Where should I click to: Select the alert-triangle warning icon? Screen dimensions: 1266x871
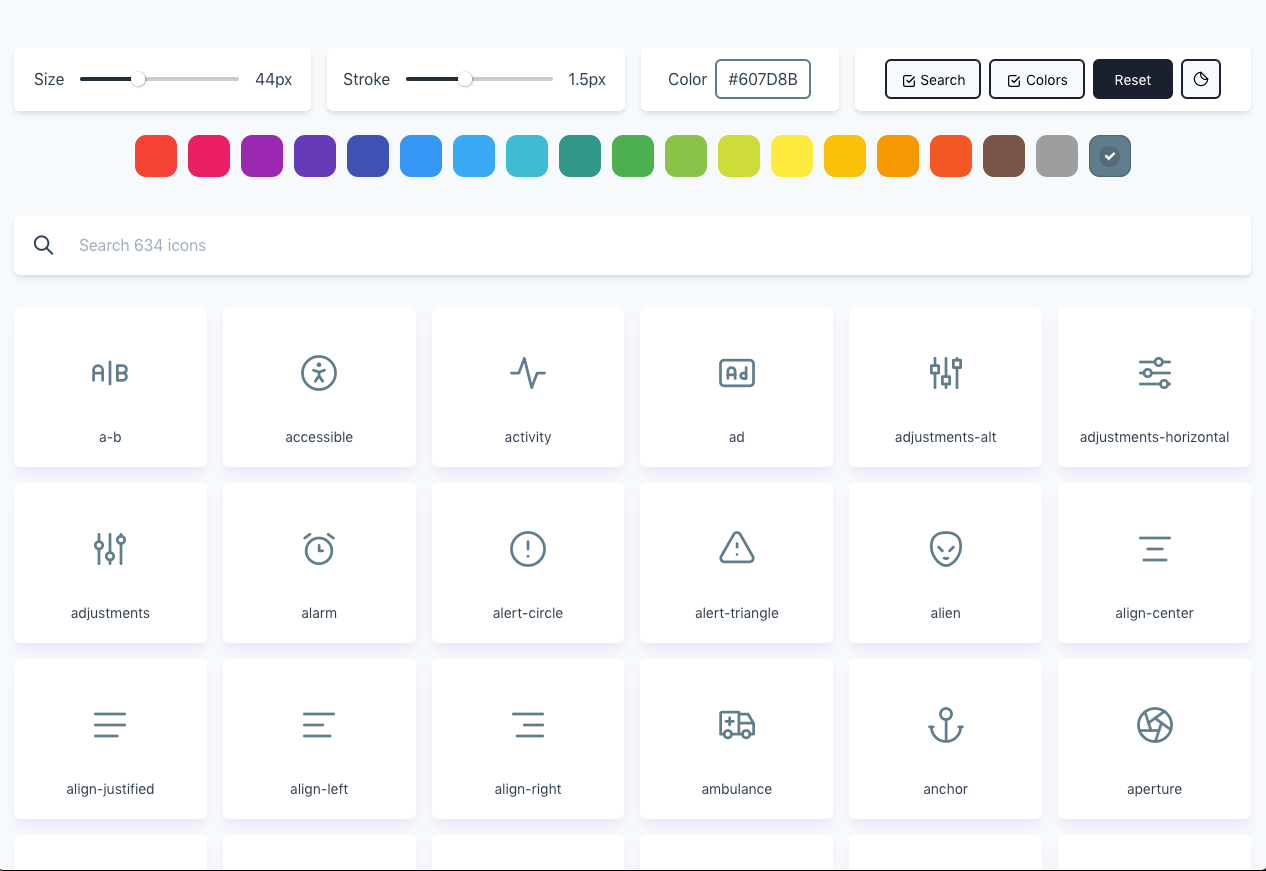pos(736,549)
